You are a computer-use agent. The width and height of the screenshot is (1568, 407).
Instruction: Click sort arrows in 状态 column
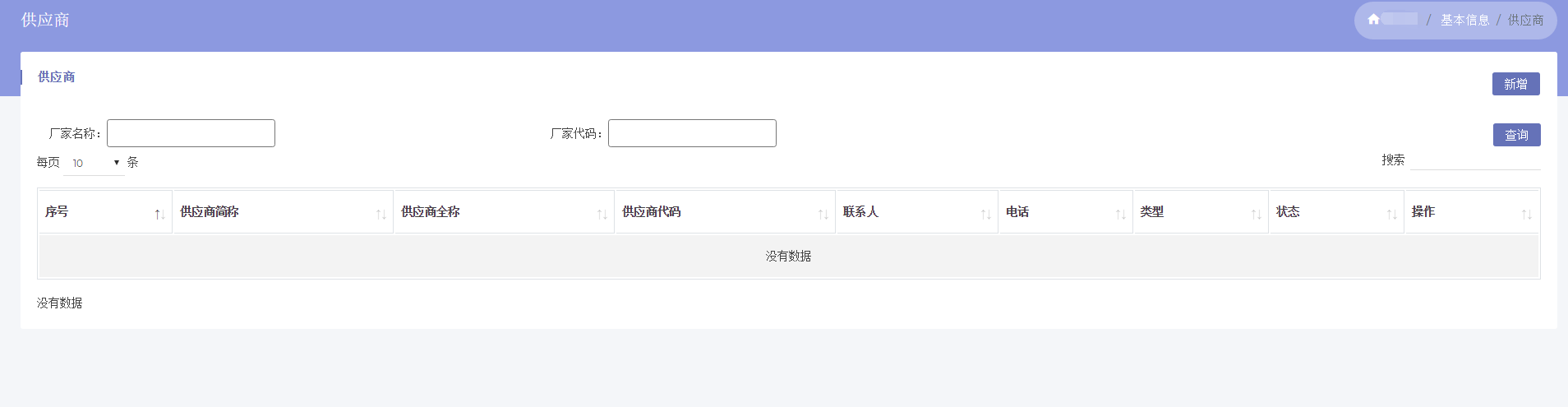(1391, 214)
